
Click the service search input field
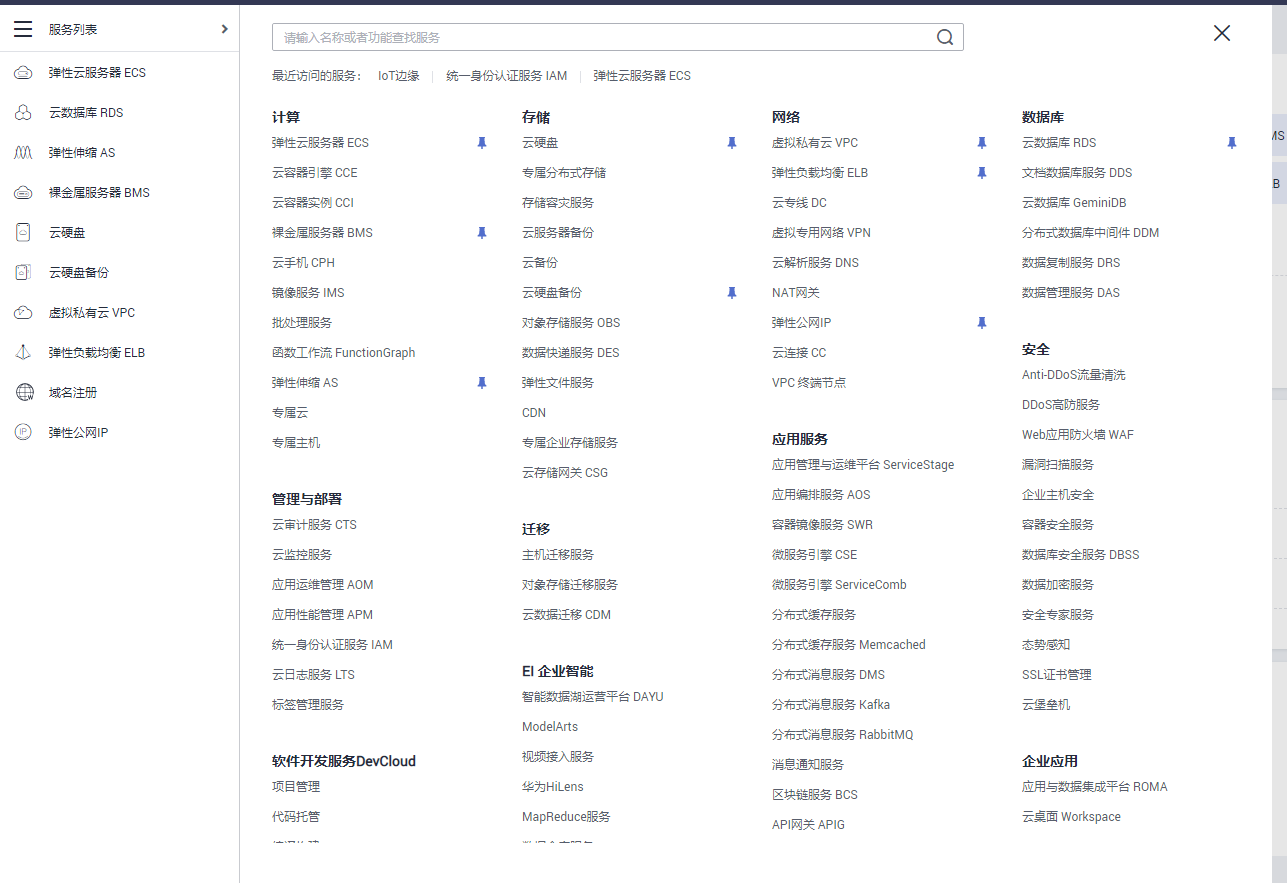600,36
